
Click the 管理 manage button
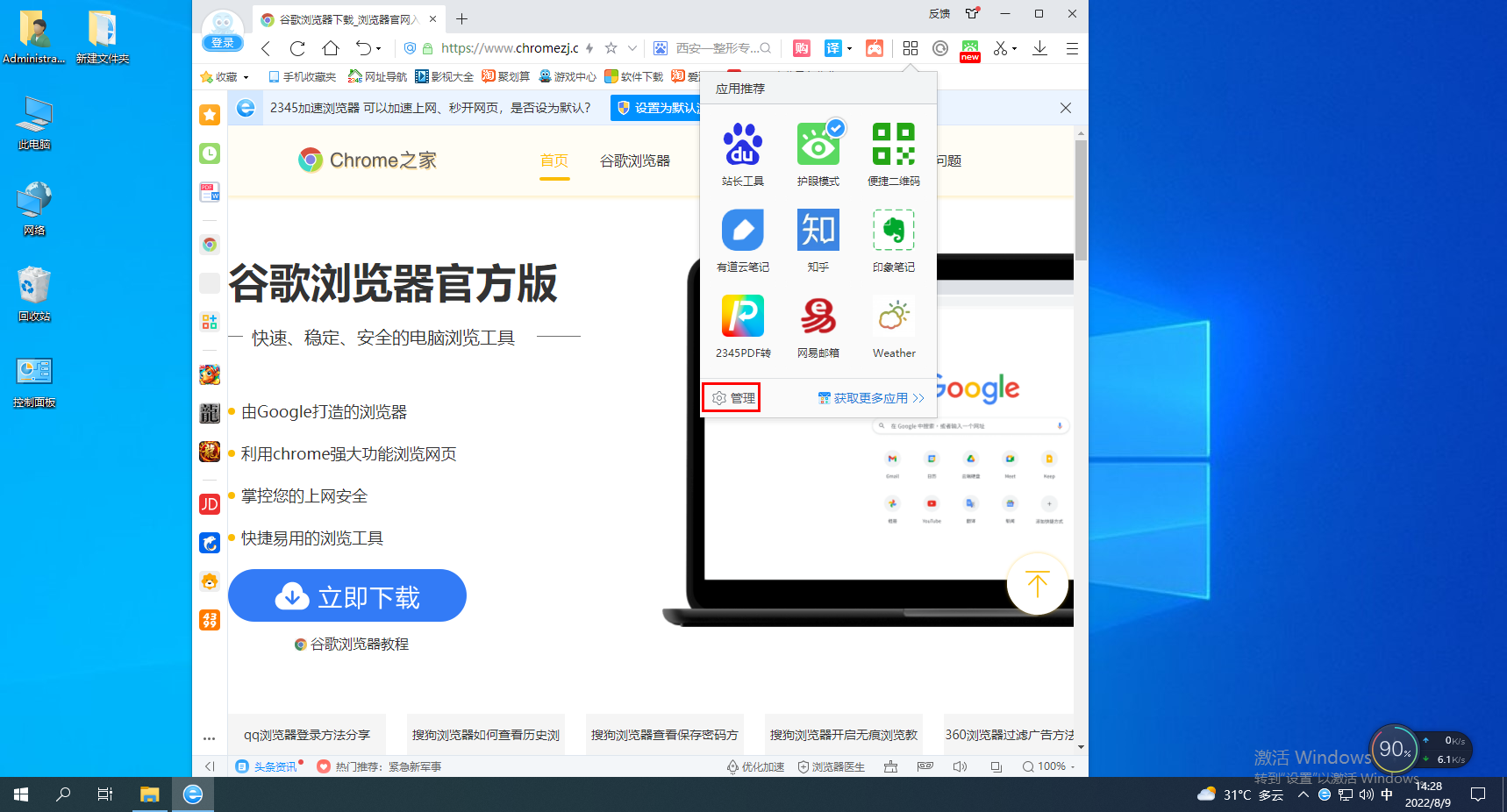[x=732, y=398]
